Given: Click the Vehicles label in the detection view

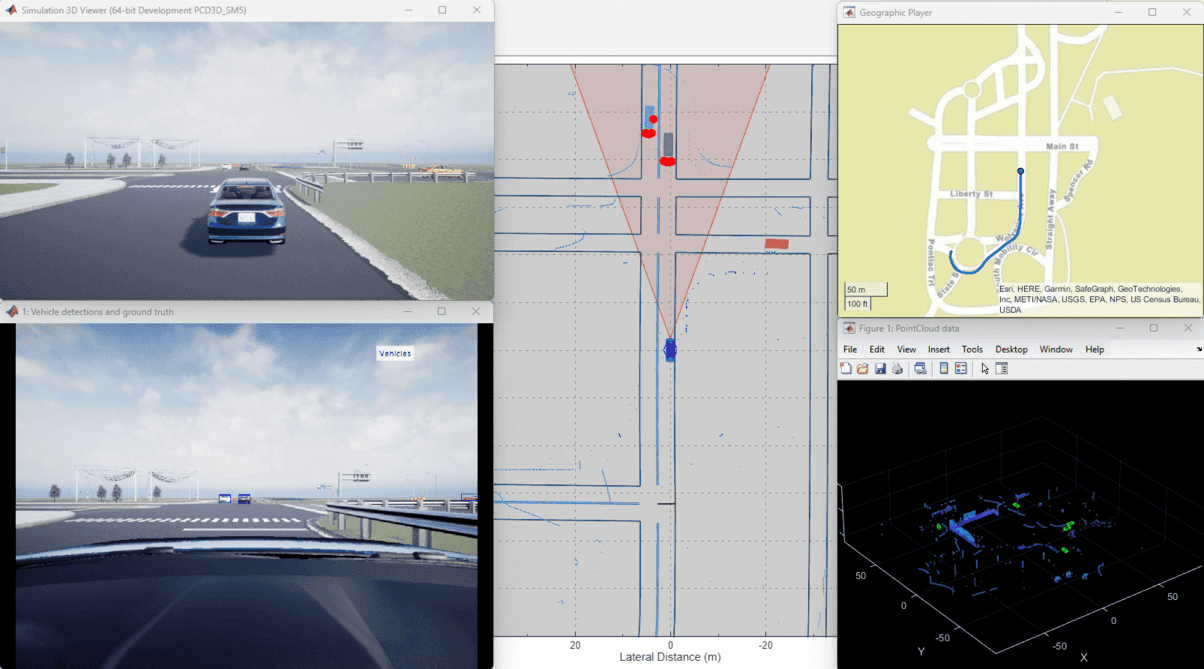Looking at the screenshot, I should (x=394, y=353).
